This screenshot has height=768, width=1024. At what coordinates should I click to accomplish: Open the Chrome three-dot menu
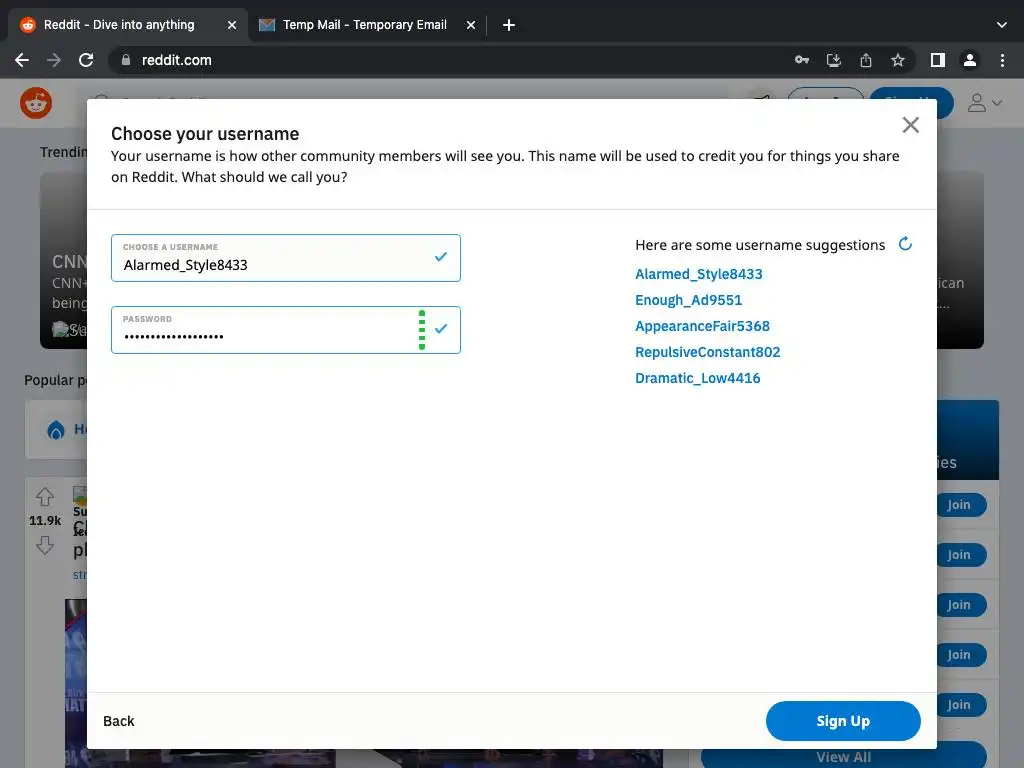pos(1002,60)
